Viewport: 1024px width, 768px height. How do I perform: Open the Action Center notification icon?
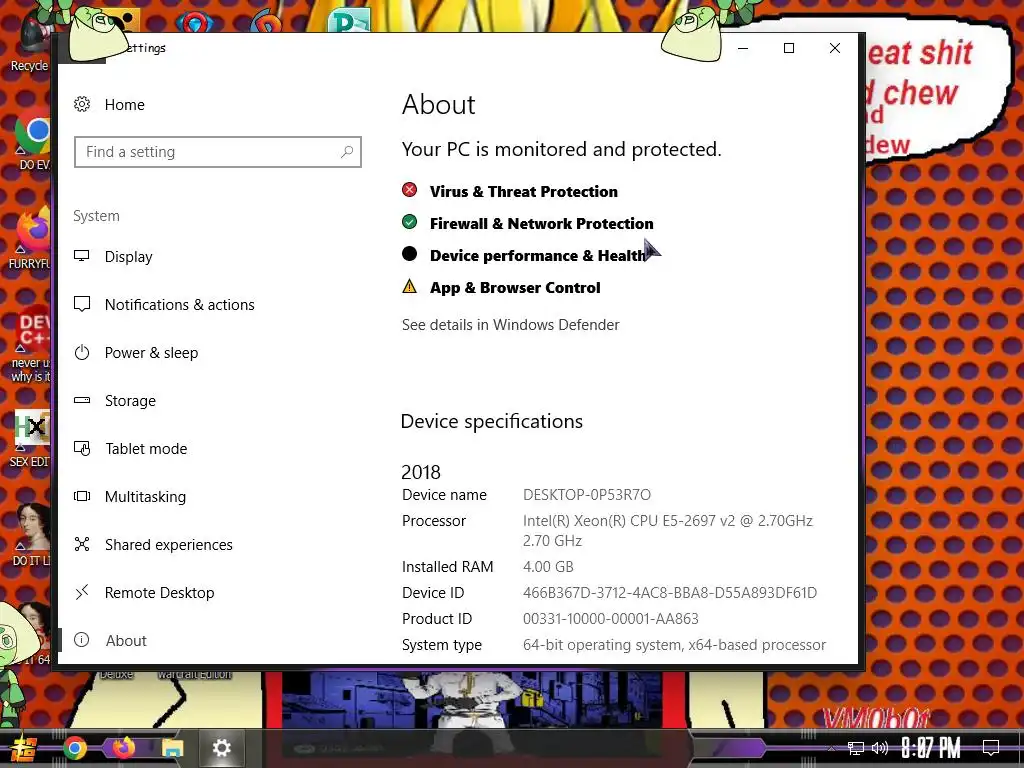(991, 748)
